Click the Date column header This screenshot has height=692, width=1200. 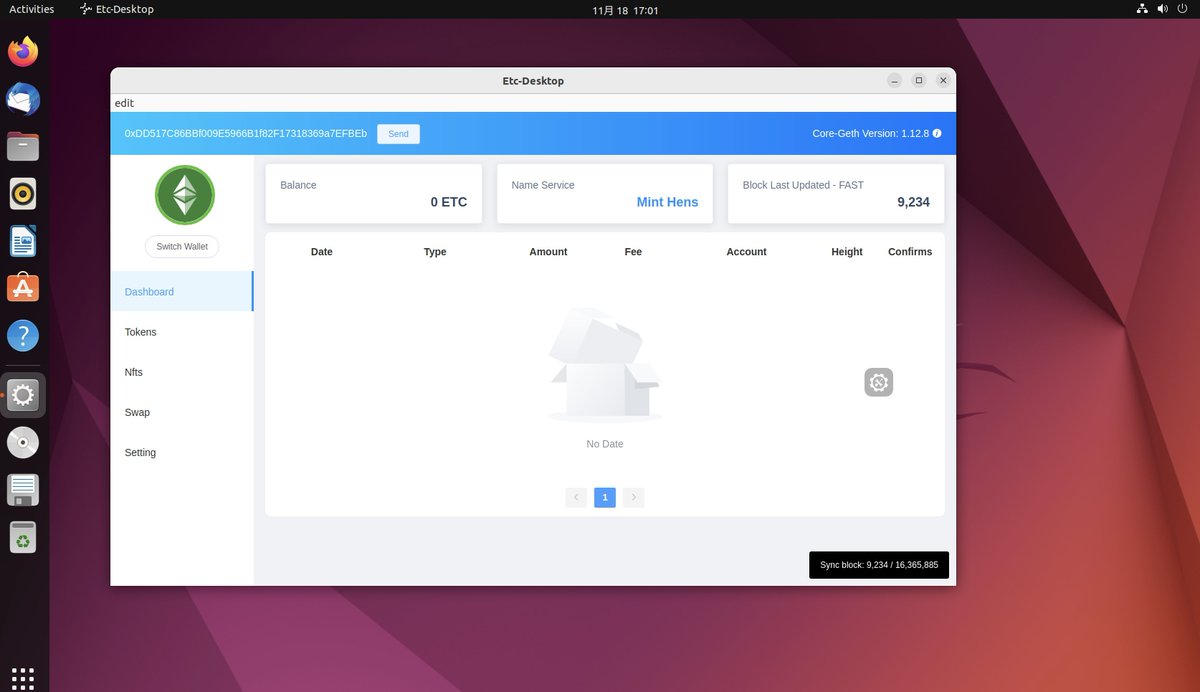pos(322,252)
